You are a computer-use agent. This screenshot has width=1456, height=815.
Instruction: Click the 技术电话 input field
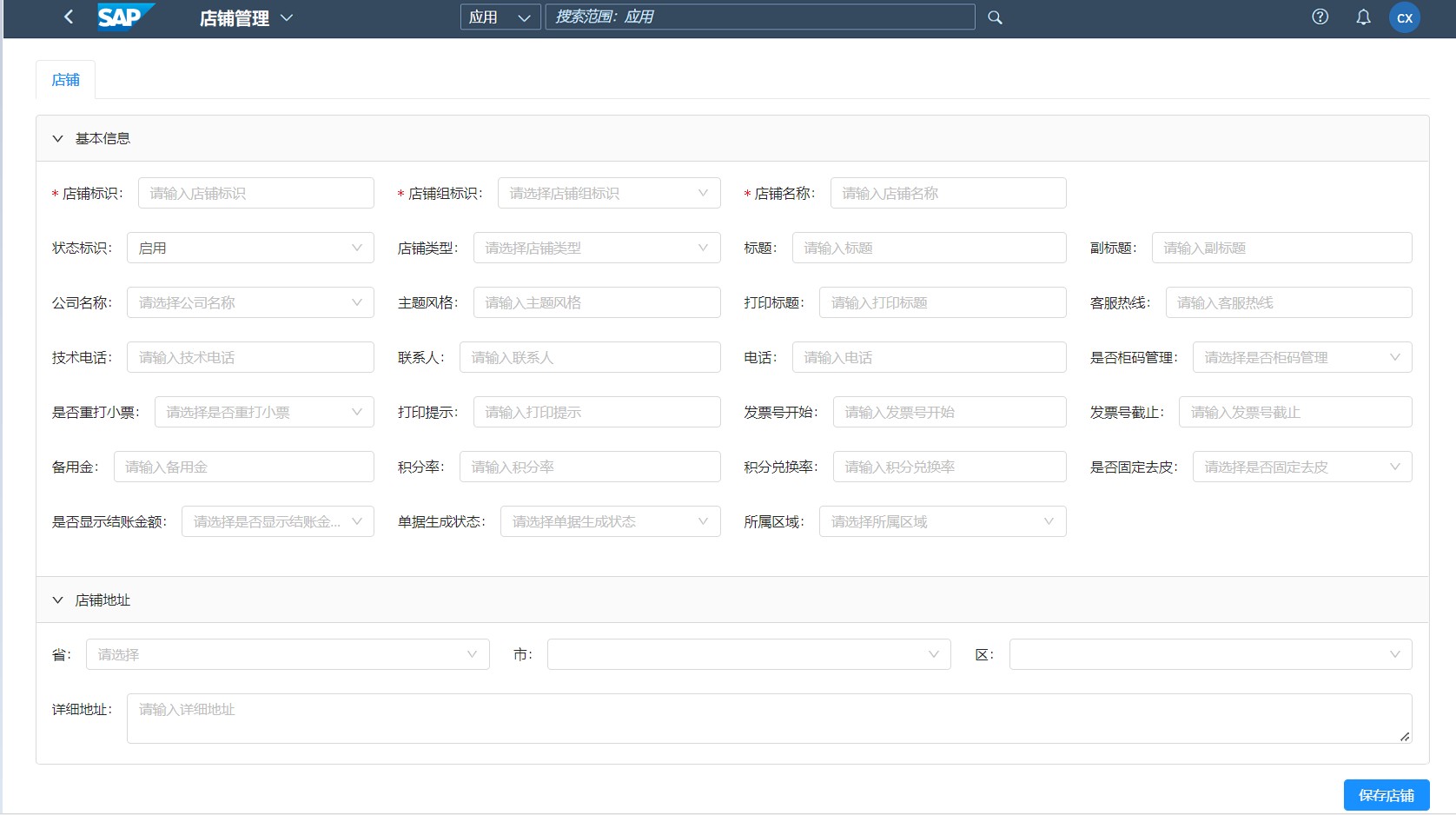click(250, 357)
